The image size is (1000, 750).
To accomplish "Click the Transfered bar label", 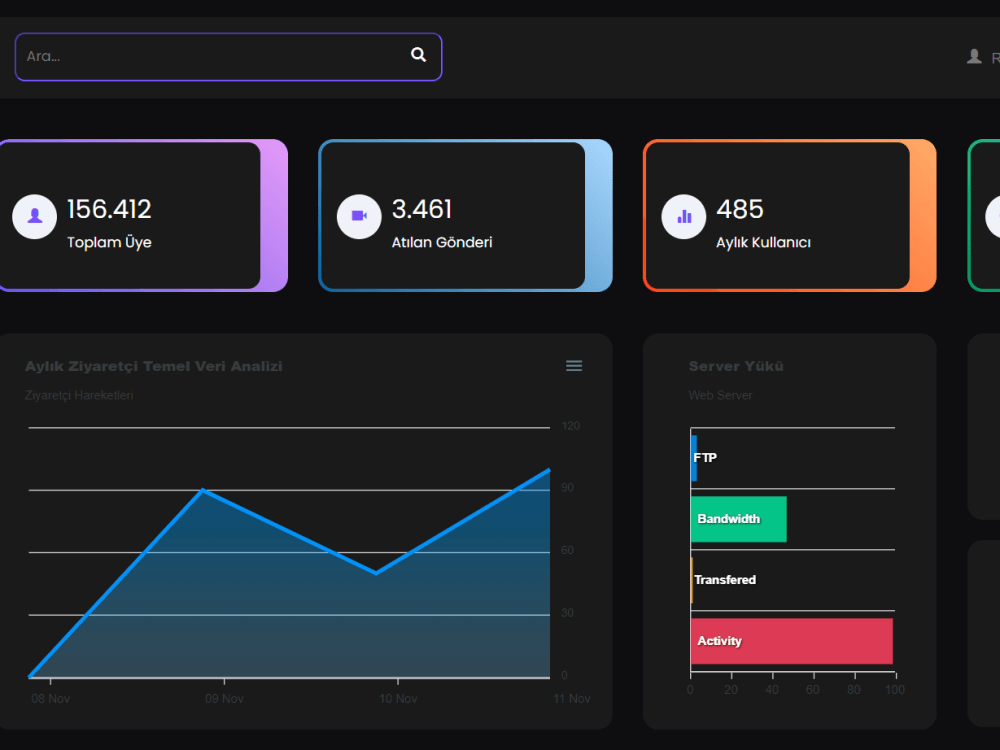I will pyautogui.click(x=725, y=580).
